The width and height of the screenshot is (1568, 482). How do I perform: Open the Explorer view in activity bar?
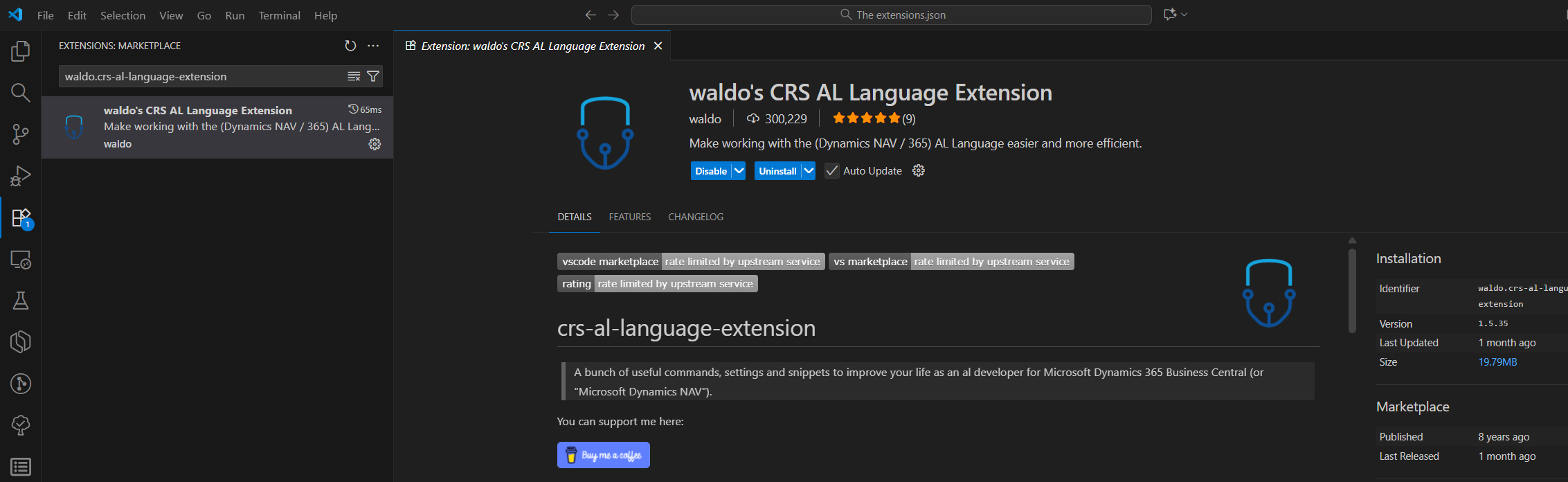point(21,51)
